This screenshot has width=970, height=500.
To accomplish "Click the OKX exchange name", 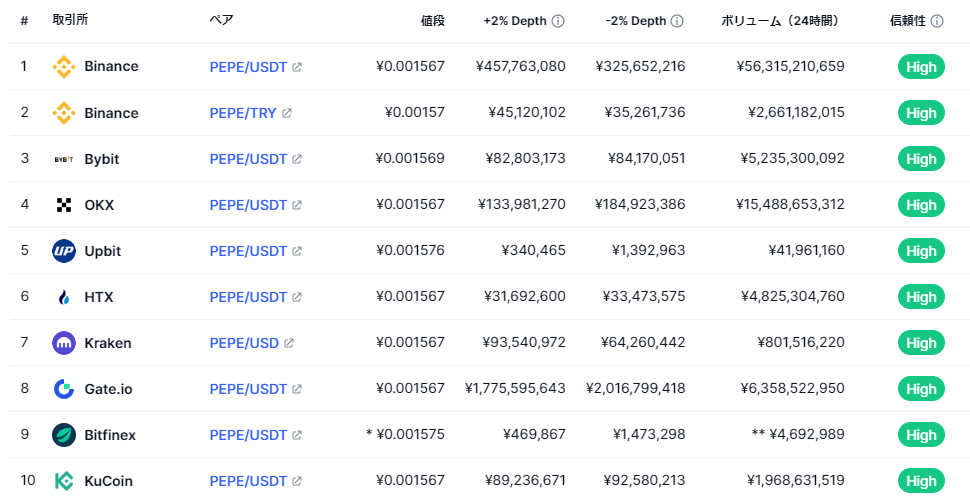I will [x=99, y=205].
